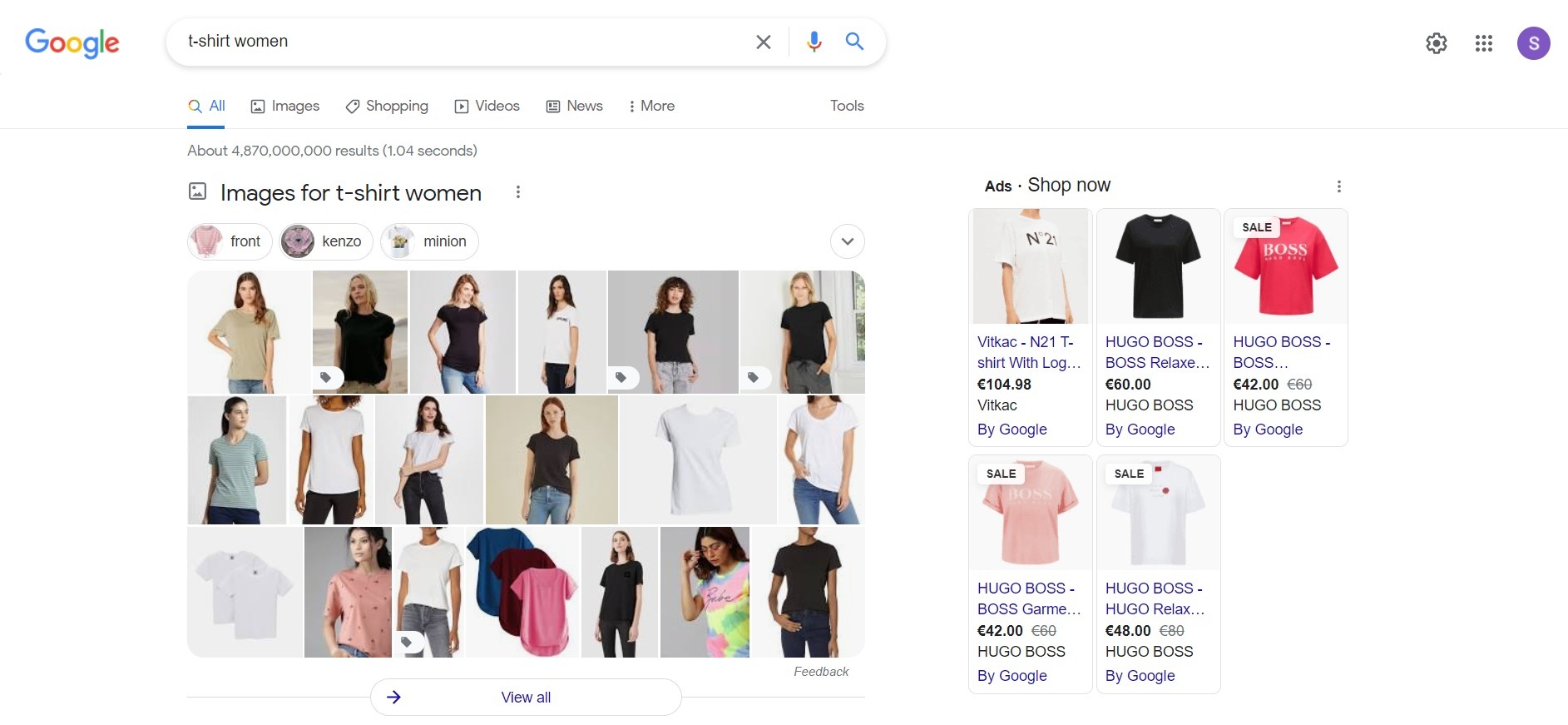
Task: Open the account avatar labeled S
Action: click(x=1534, y=43)
